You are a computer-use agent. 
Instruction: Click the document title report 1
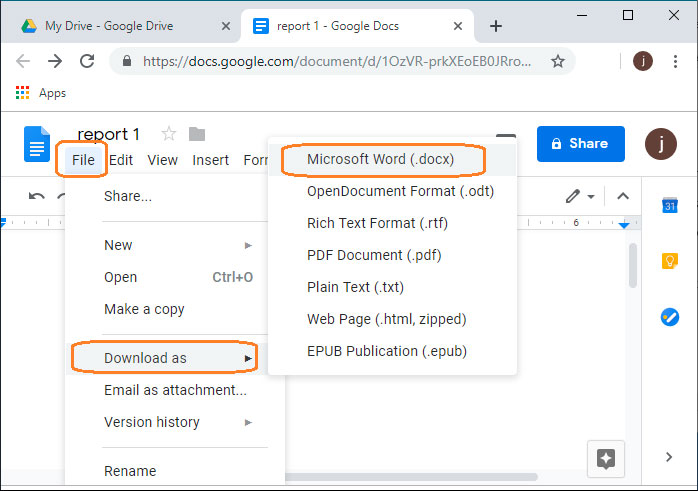coord(109,134)
